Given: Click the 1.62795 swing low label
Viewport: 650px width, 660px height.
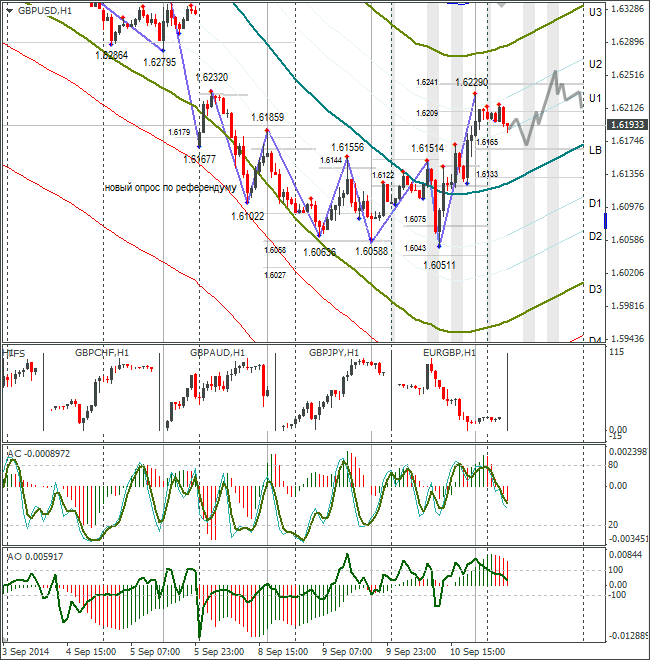Looking at the screenshot, I should 160,63.
